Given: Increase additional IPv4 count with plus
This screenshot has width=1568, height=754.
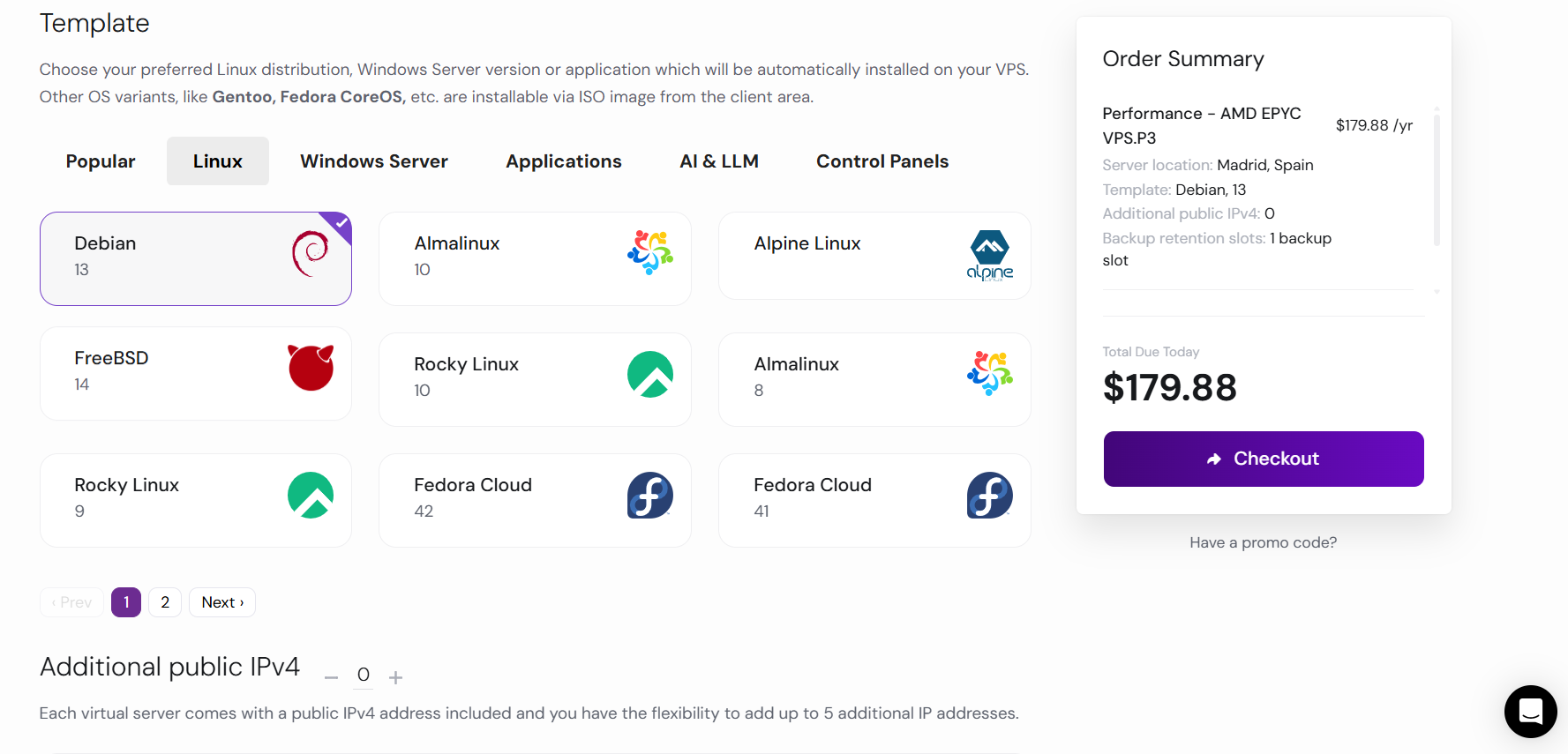Looking at the screenshot, I should pos(396,677).
